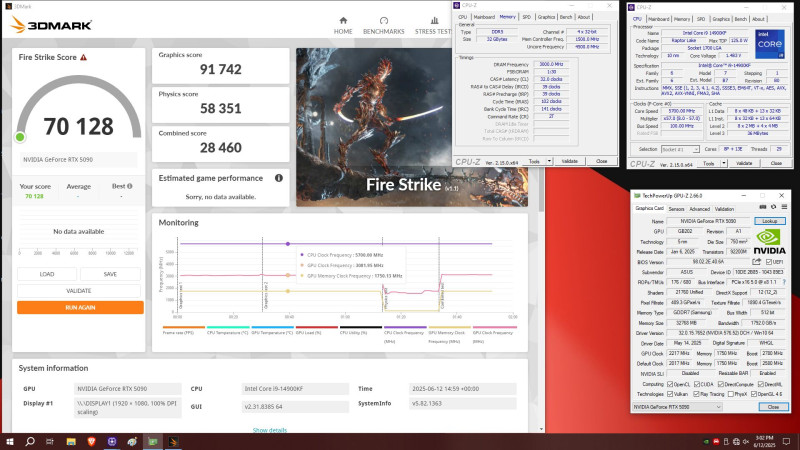Toggle the UEFI checkbox in GPU-Z
The image size is (800, 450).
769,262
